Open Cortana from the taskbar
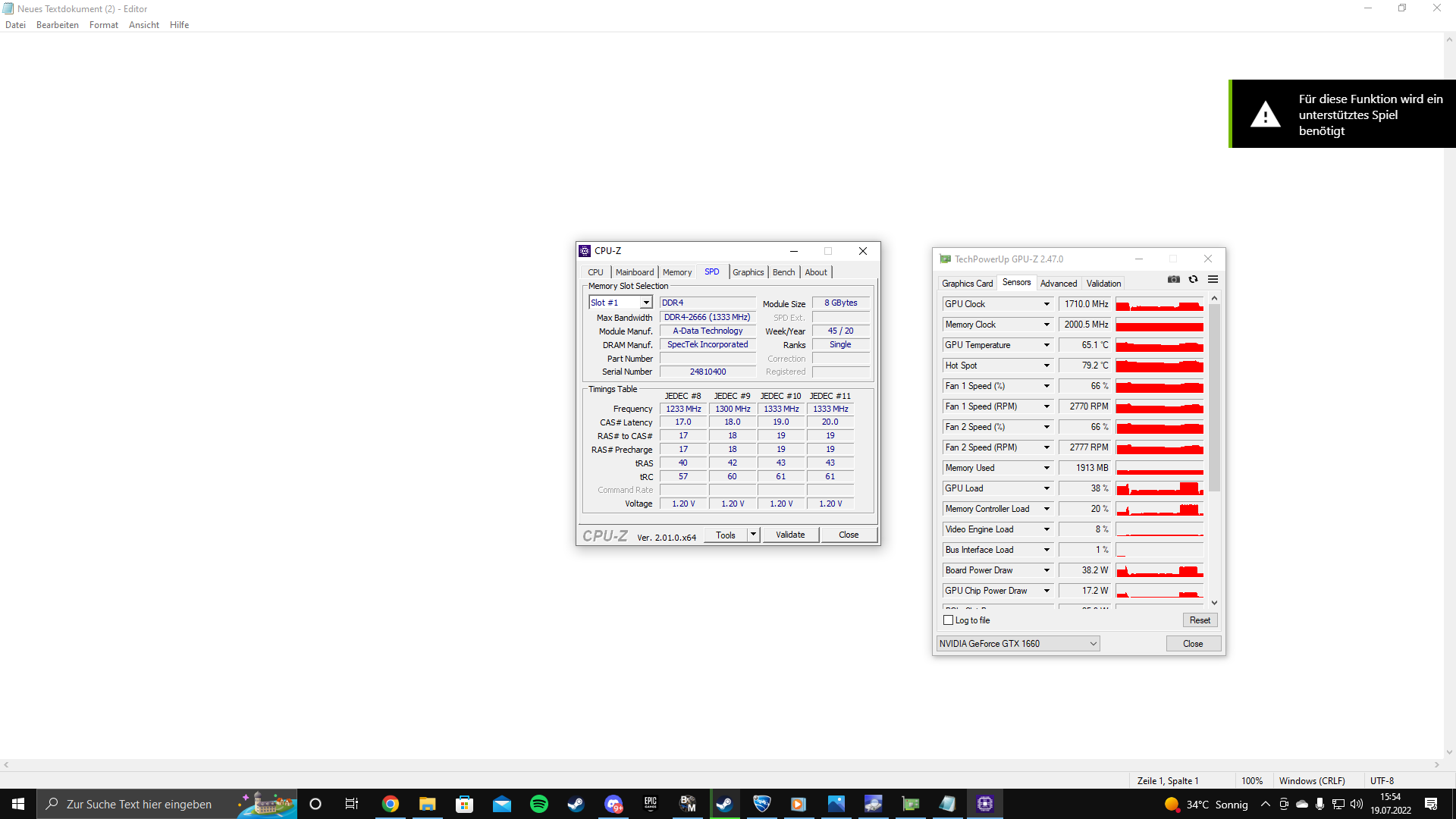 315,804
